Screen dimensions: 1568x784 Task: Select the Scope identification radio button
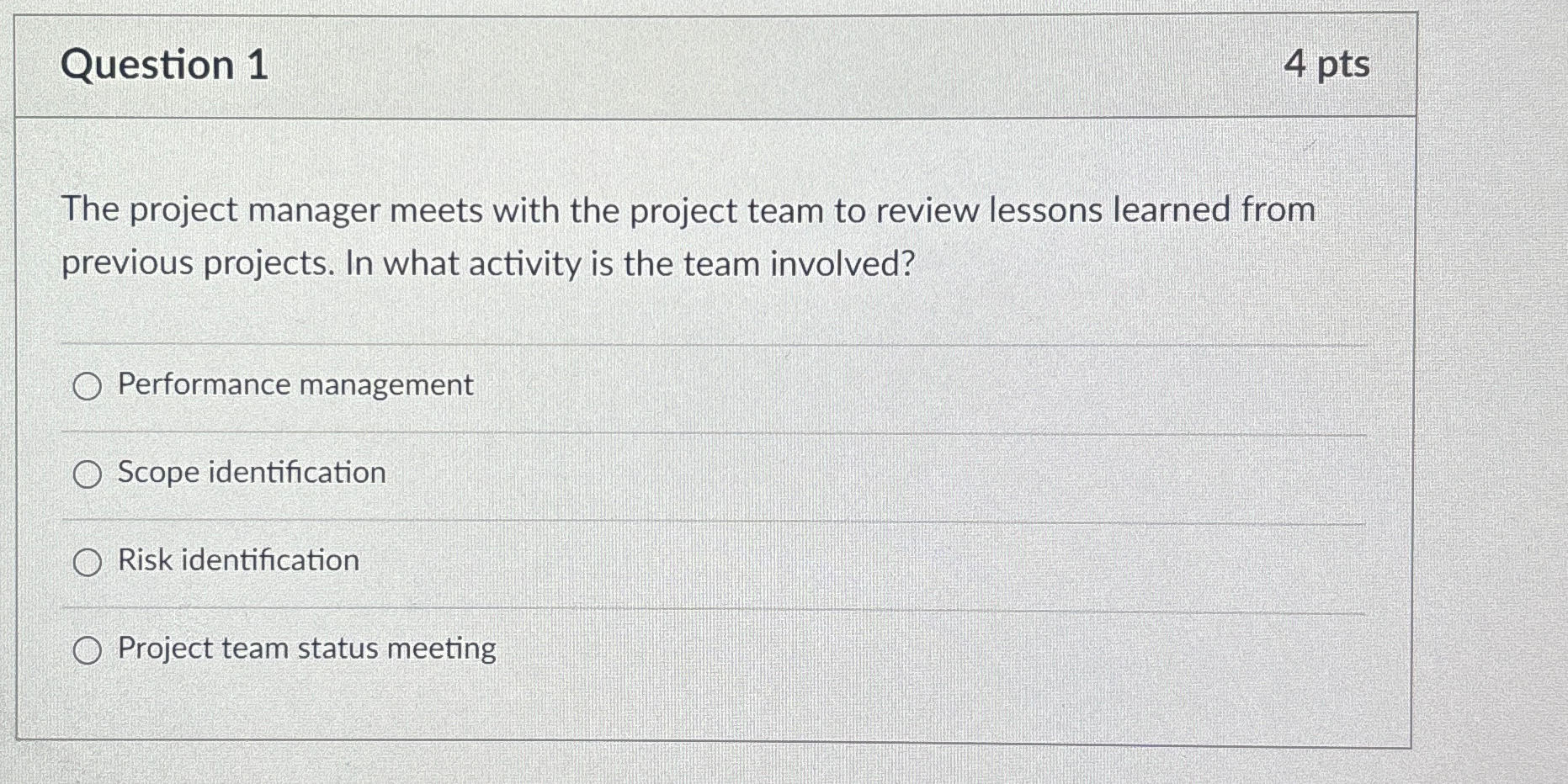[87, 474]
